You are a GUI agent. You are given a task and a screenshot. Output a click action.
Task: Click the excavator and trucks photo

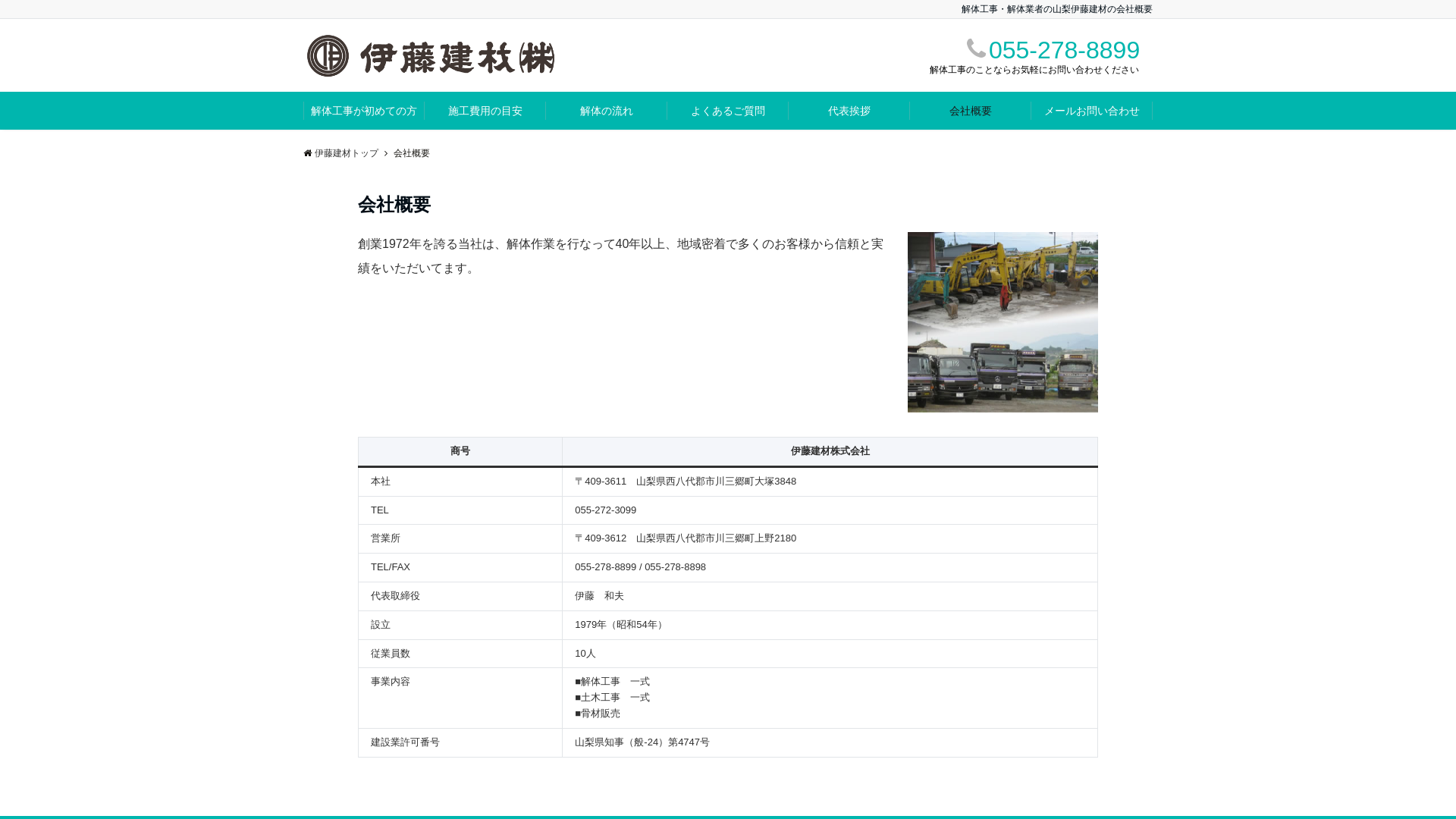[1002, 322]
